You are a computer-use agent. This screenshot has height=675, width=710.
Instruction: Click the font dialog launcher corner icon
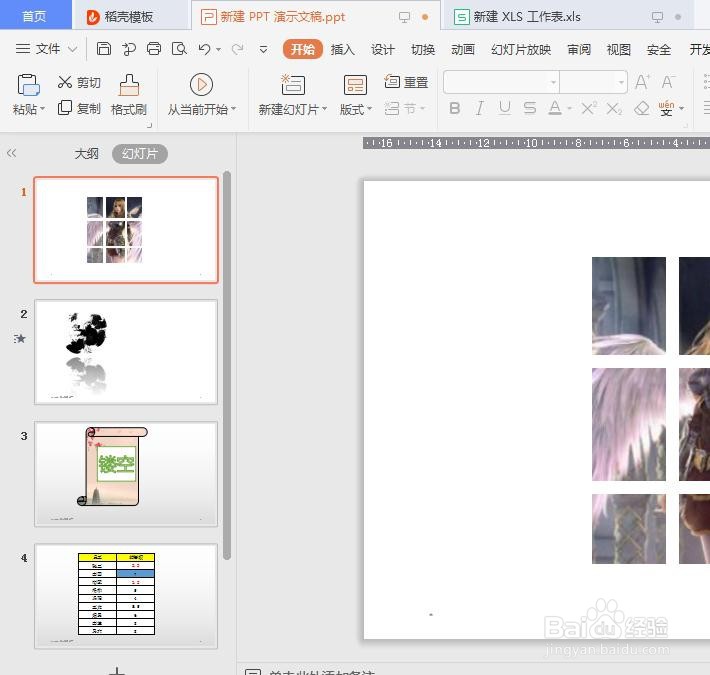tap(685, 125)
